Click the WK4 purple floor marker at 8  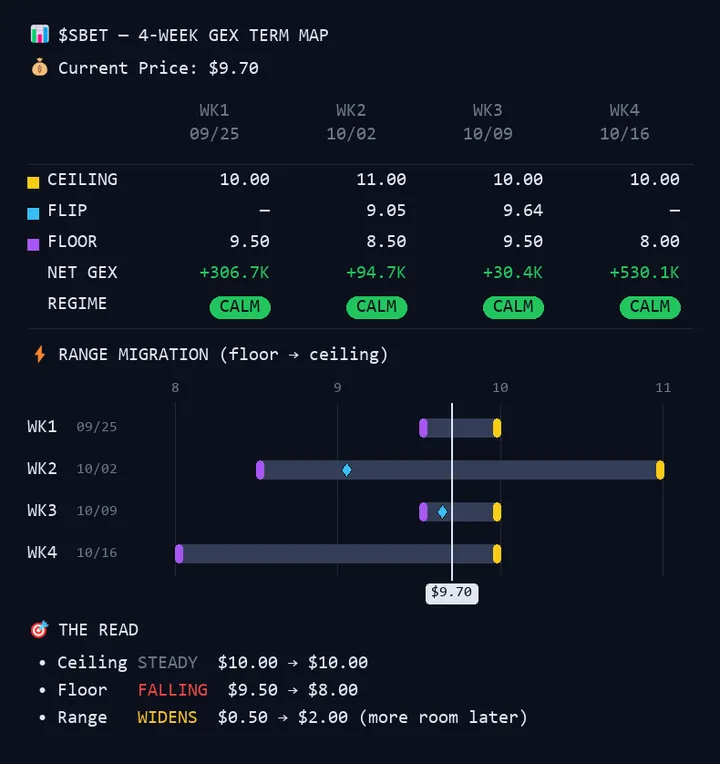[179, 554]
